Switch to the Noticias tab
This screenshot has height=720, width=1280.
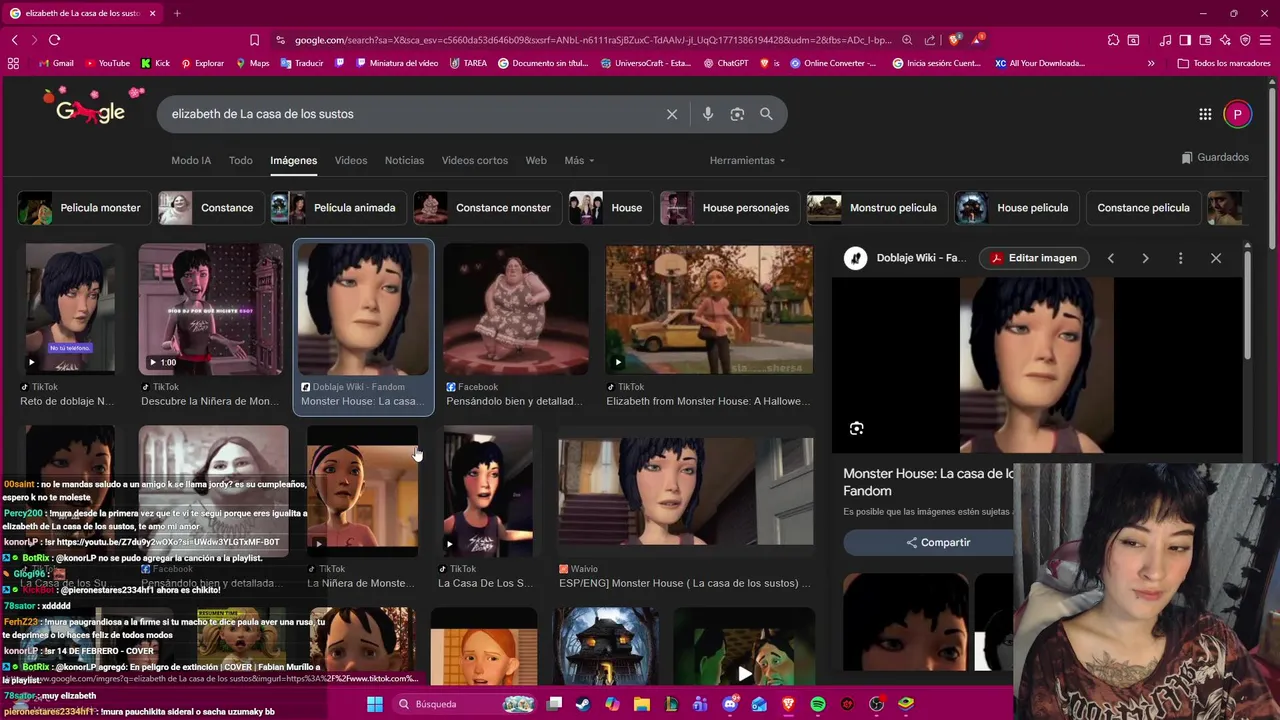click(x=404, y=160)
